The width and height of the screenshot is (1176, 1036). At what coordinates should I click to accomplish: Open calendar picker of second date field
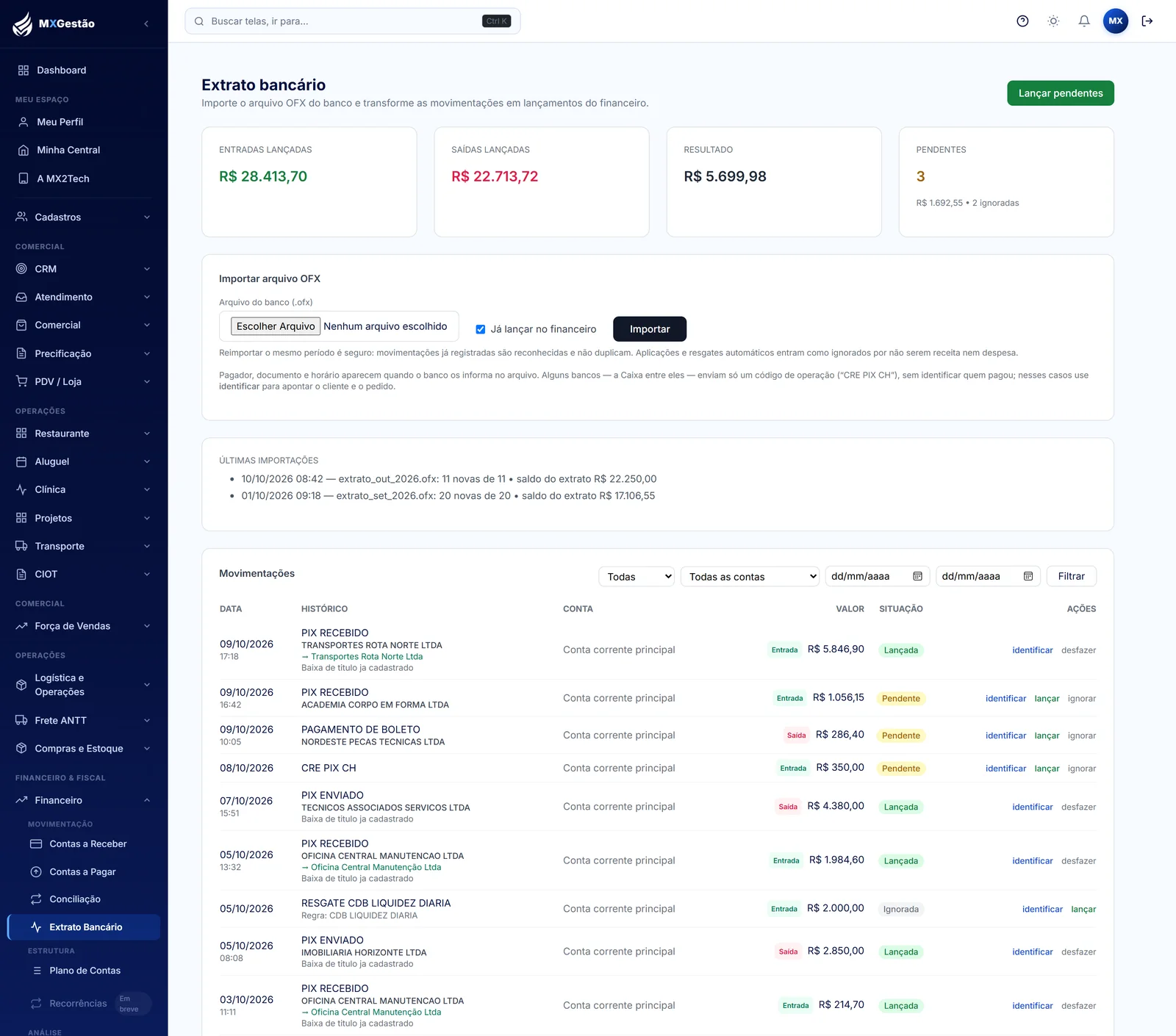pyautogui.click(x=1028, y=577)
